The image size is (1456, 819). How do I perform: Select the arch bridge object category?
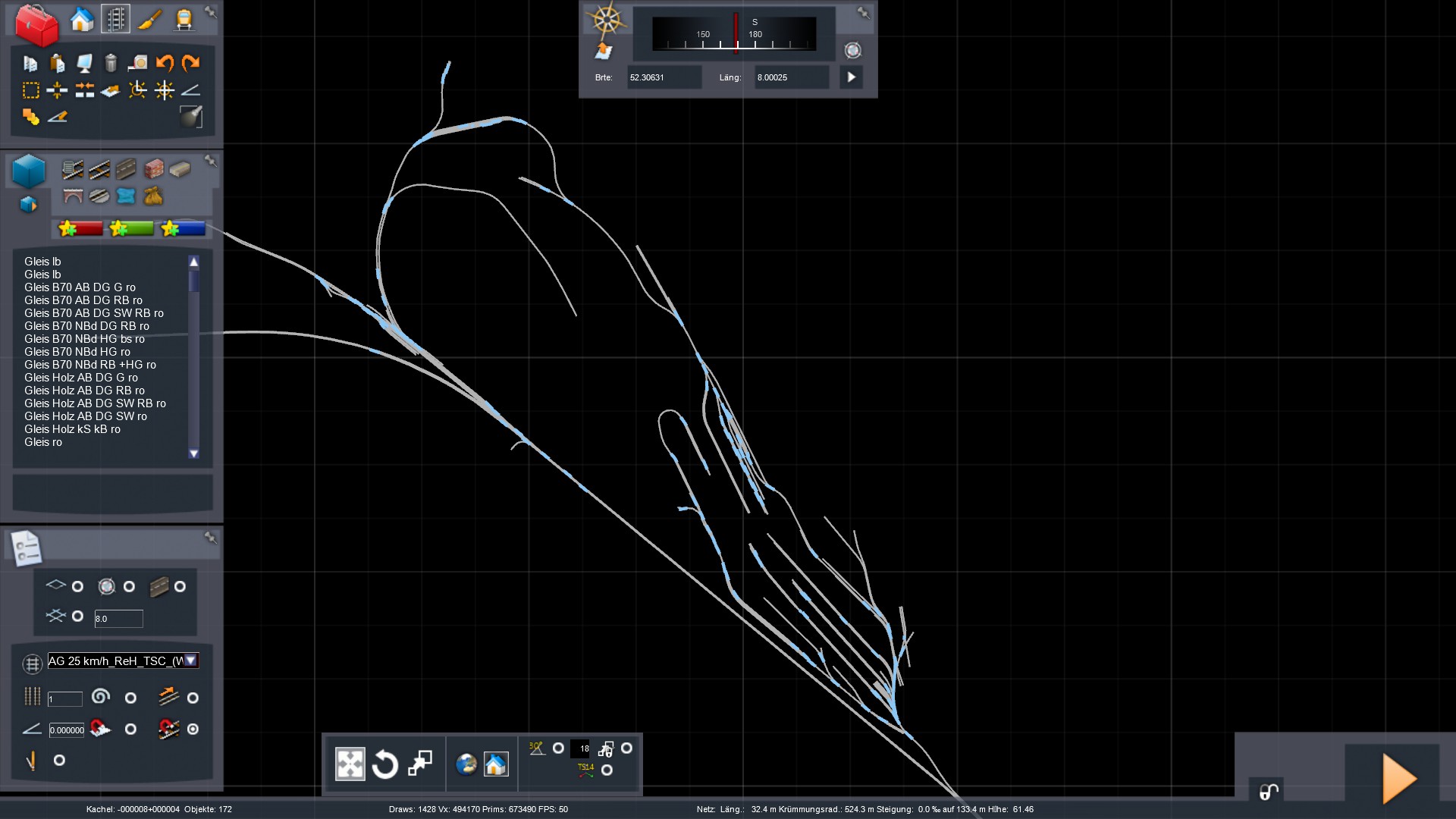pyautogui.click(x=73, y=196)
